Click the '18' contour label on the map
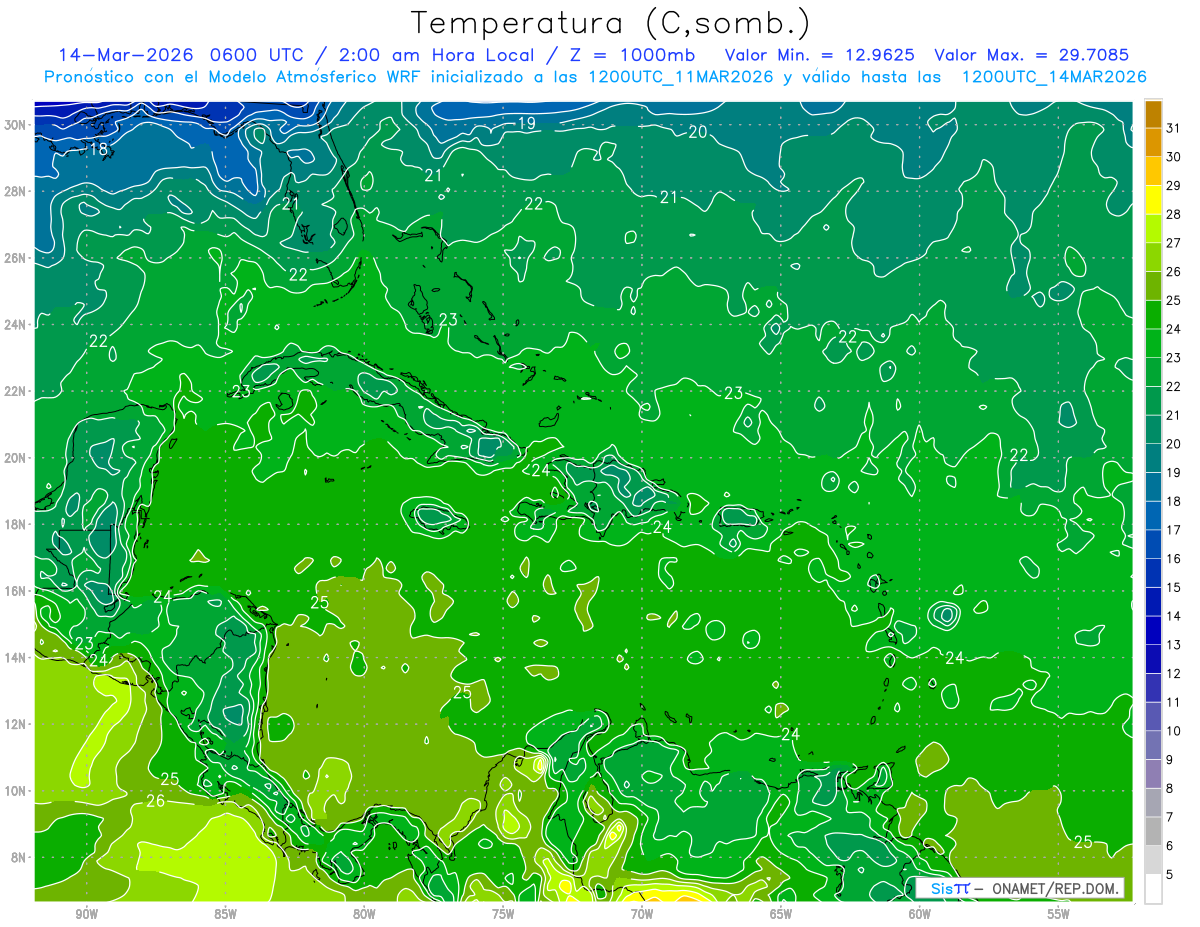The width and height of the screenshot is (1200, 927). click(x=99, y=149)
